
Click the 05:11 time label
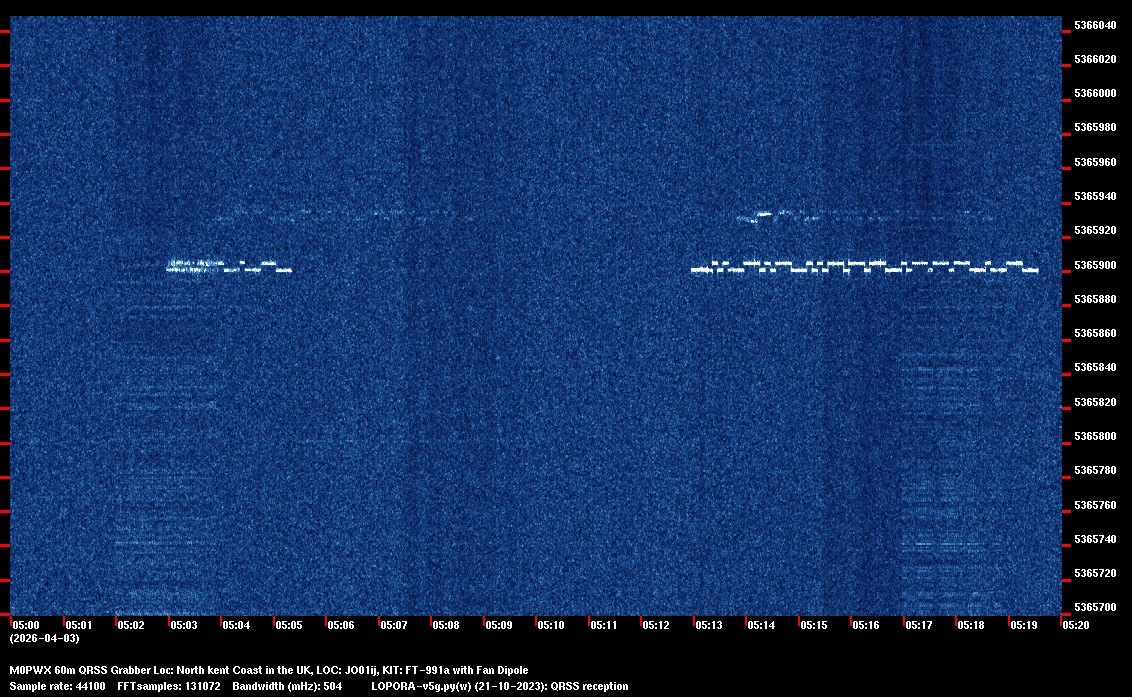(x=604, y=625)
